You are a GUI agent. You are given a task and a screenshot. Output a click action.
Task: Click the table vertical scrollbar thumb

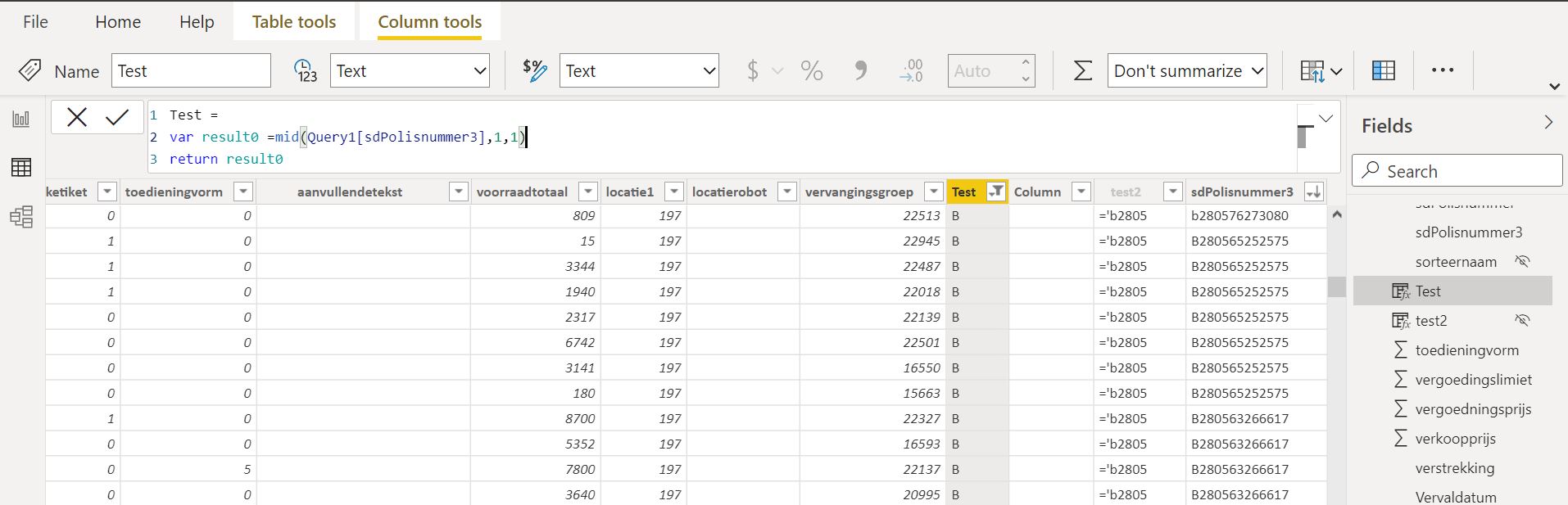click(x=1337, y=286)
